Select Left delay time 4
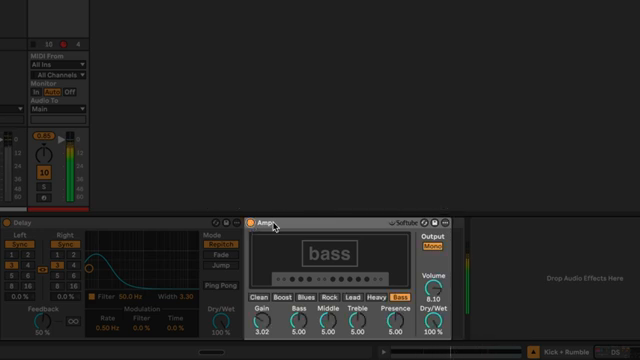 28,265
